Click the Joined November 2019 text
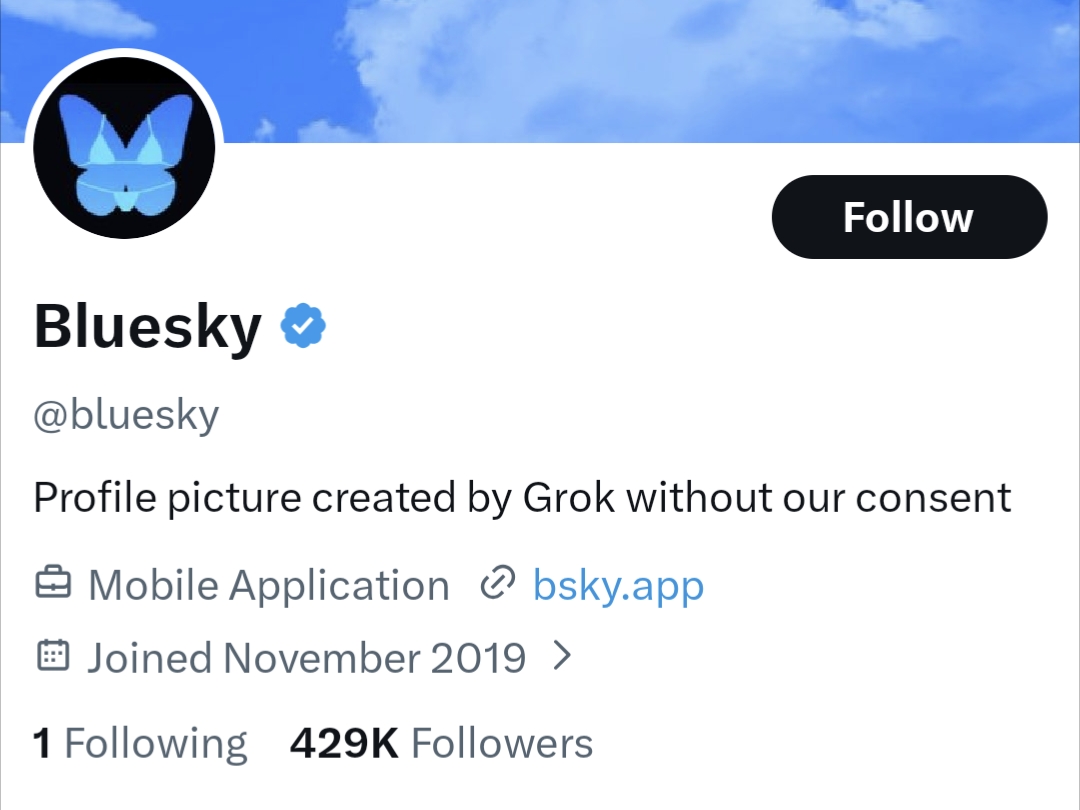Image resolution: width=1080 pixels, height=810 pixels. [x=306, y=658]
